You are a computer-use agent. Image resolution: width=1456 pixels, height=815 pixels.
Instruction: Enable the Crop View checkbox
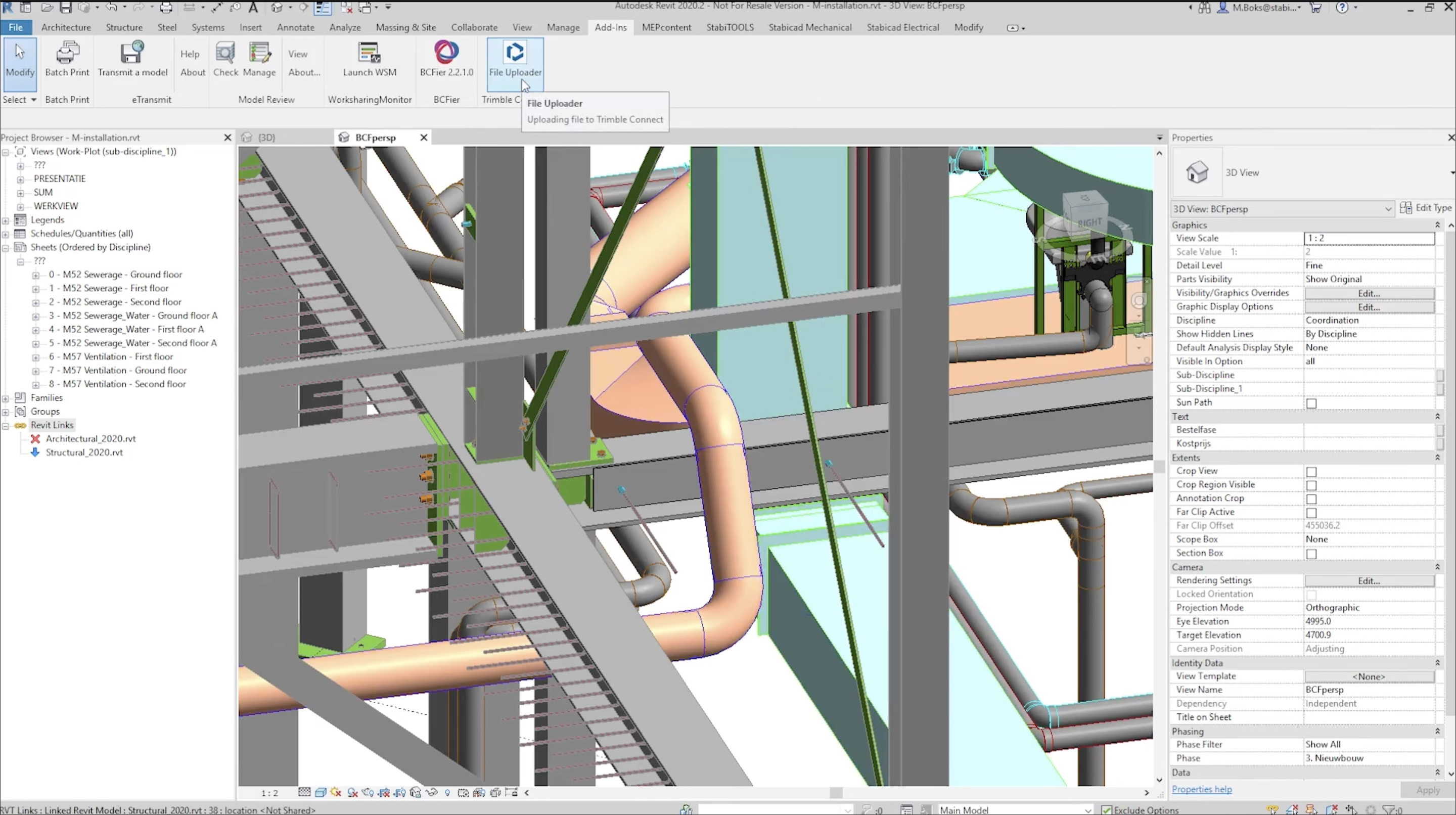pos(1311,471)
